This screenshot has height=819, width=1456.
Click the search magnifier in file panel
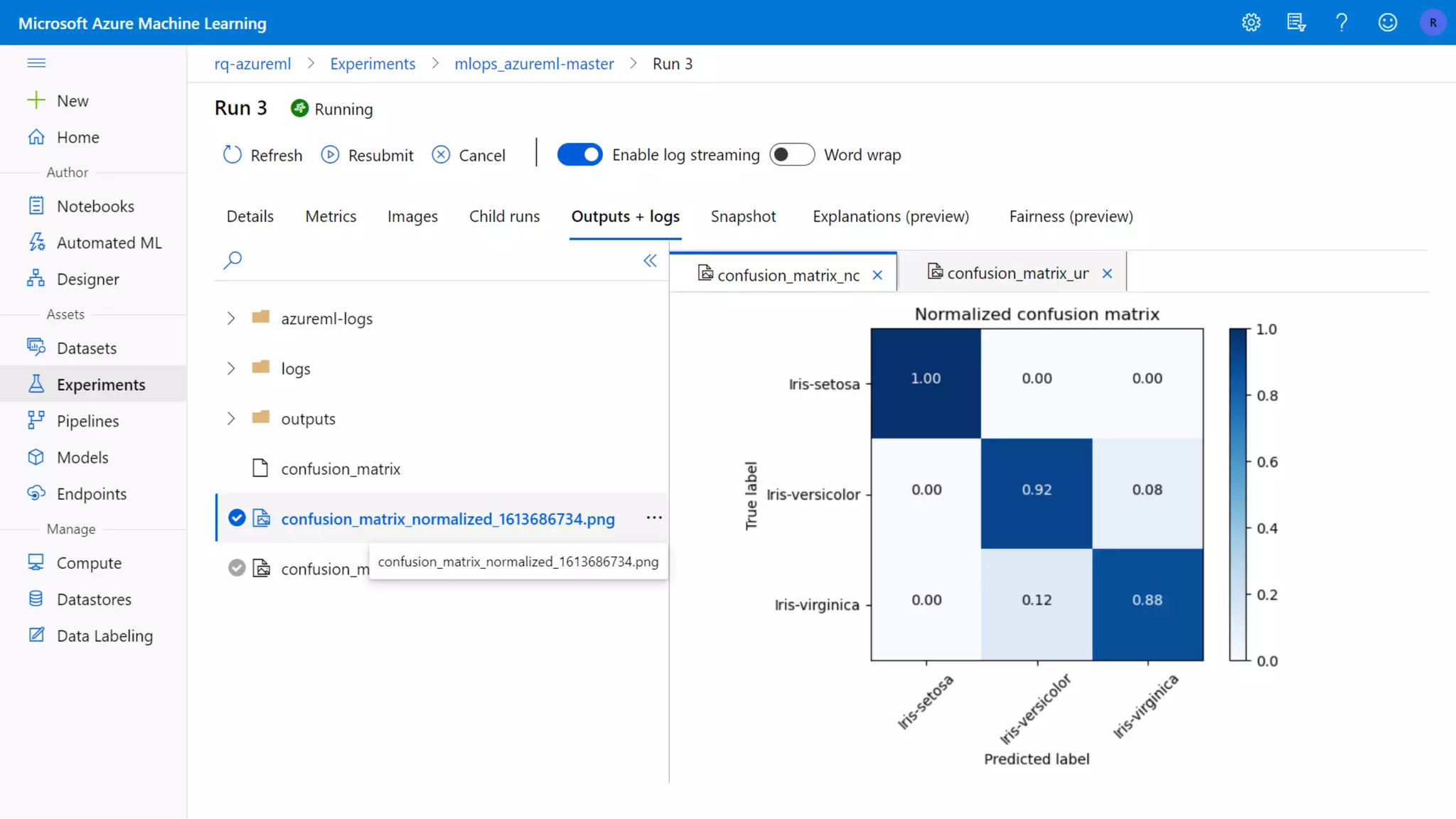point(232,260)
